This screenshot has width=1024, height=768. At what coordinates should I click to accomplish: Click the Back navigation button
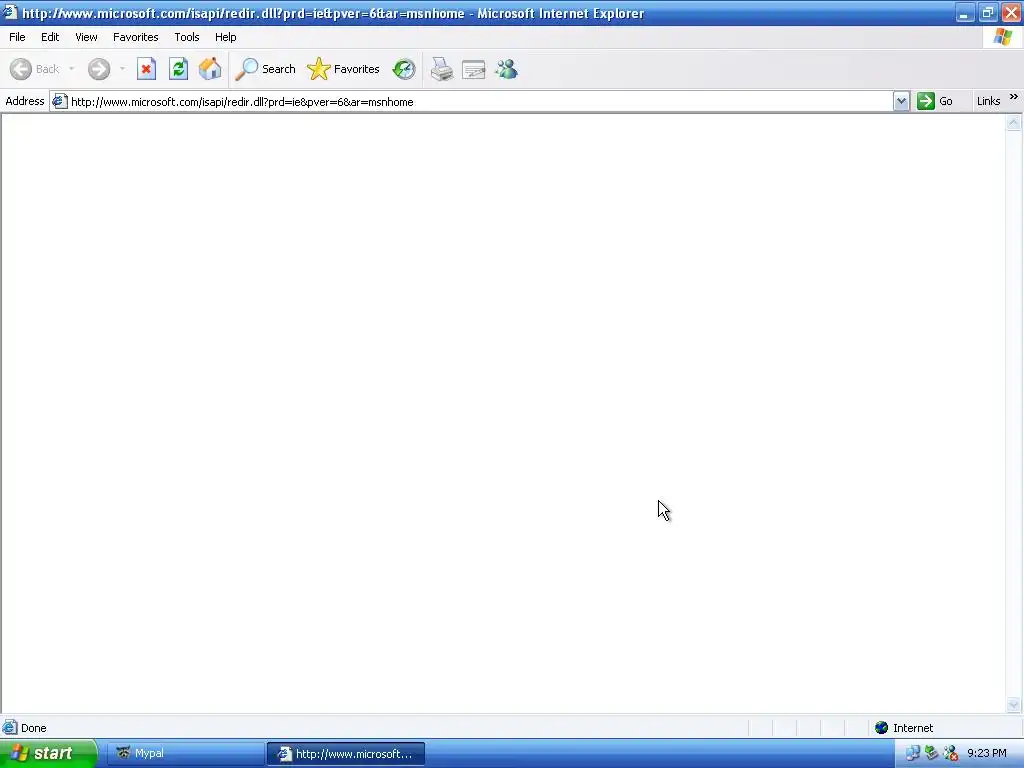coord(35,69)
